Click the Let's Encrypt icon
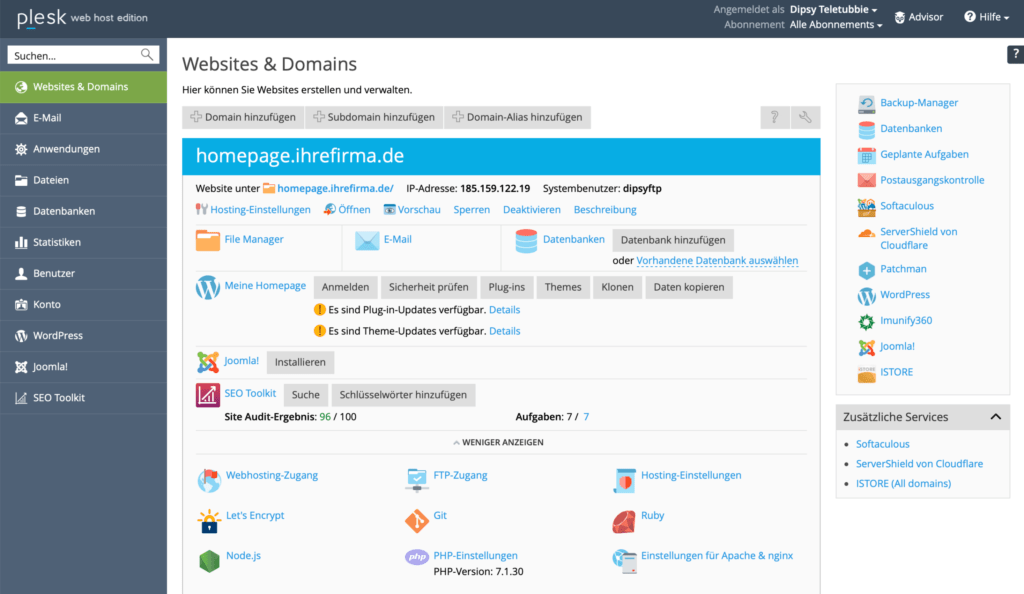Viewport: 1024px width, 594px height. [x=208, y=520]
